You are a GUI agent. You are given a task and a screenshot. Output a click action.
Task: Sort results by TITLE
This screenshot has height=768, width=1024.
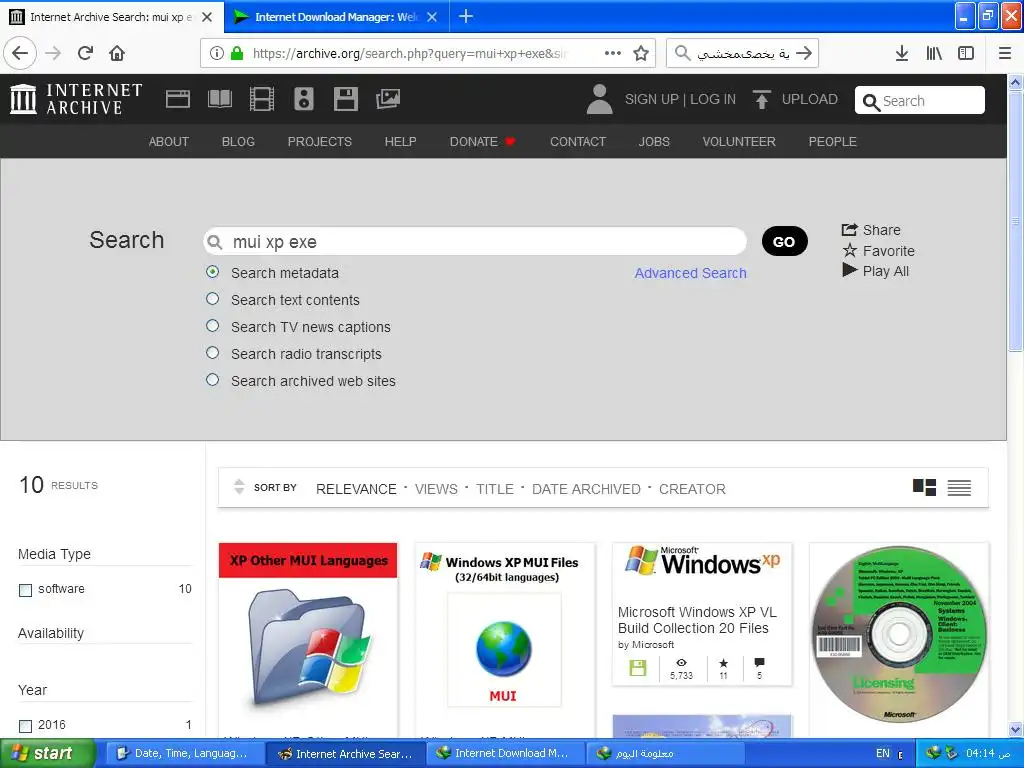[494, 489]
